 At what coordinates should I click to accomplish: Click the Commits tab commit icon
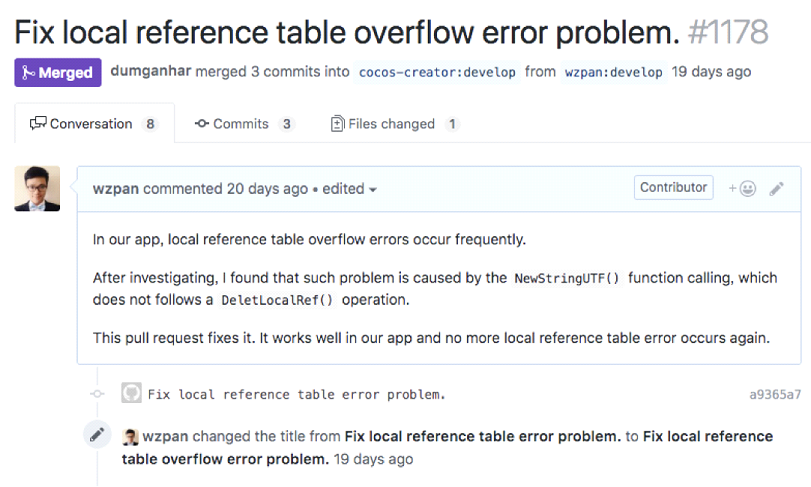click(201, 124)
